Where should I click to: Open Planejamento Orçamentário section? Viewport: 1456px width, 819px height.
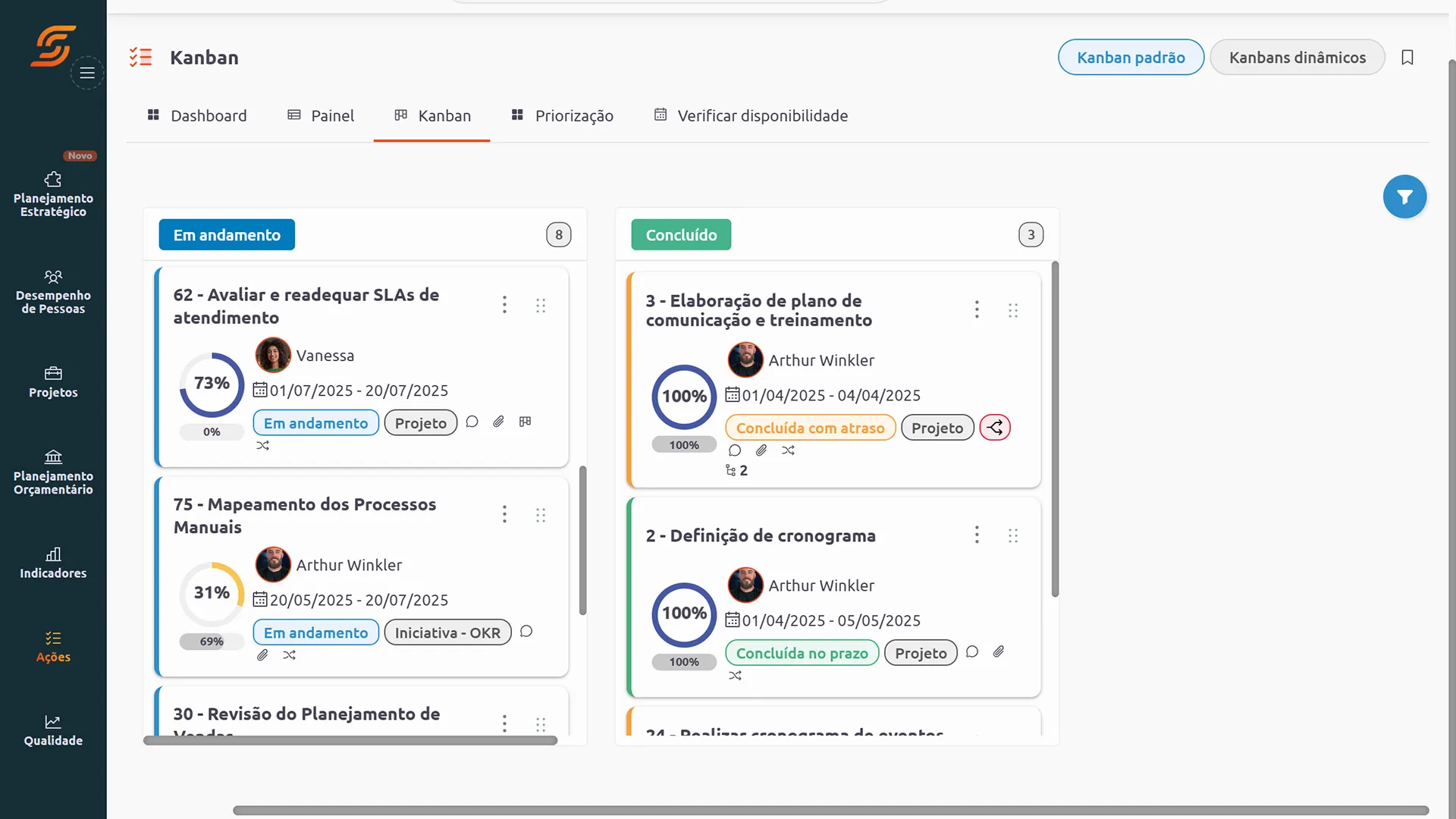click(x=53, y=473)
